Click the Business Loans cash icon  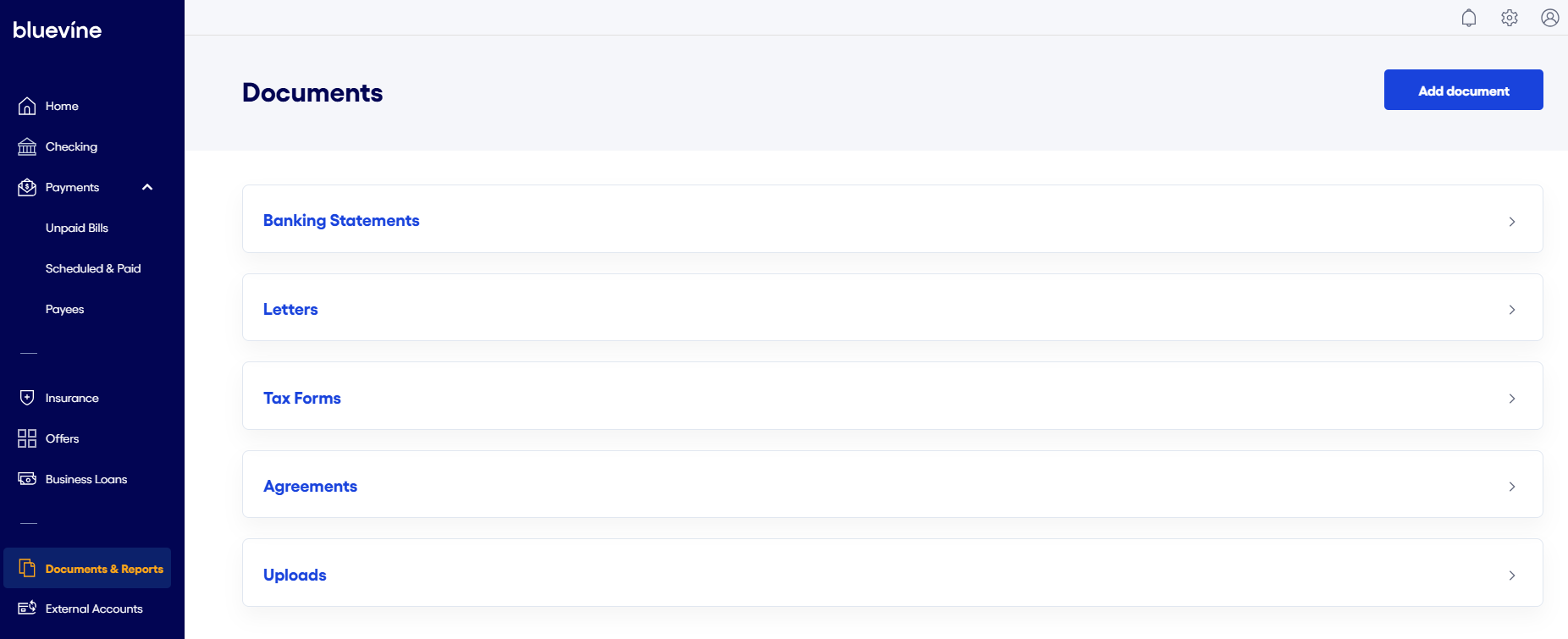[x=27, y=479]
